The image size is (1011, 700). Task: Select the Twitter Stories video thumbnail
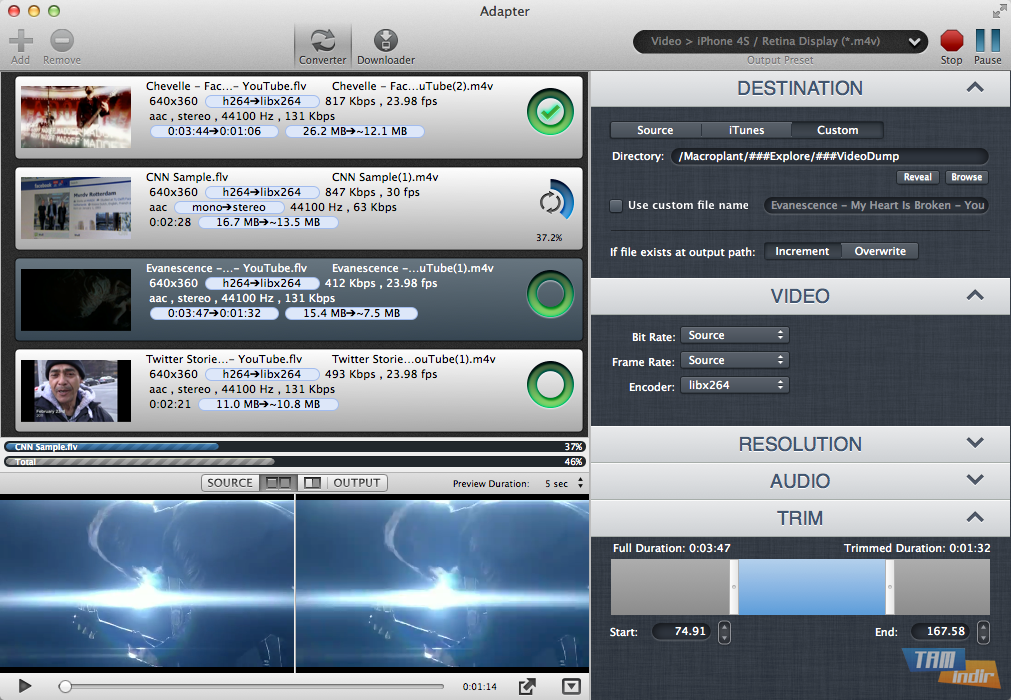click(76, 391)
